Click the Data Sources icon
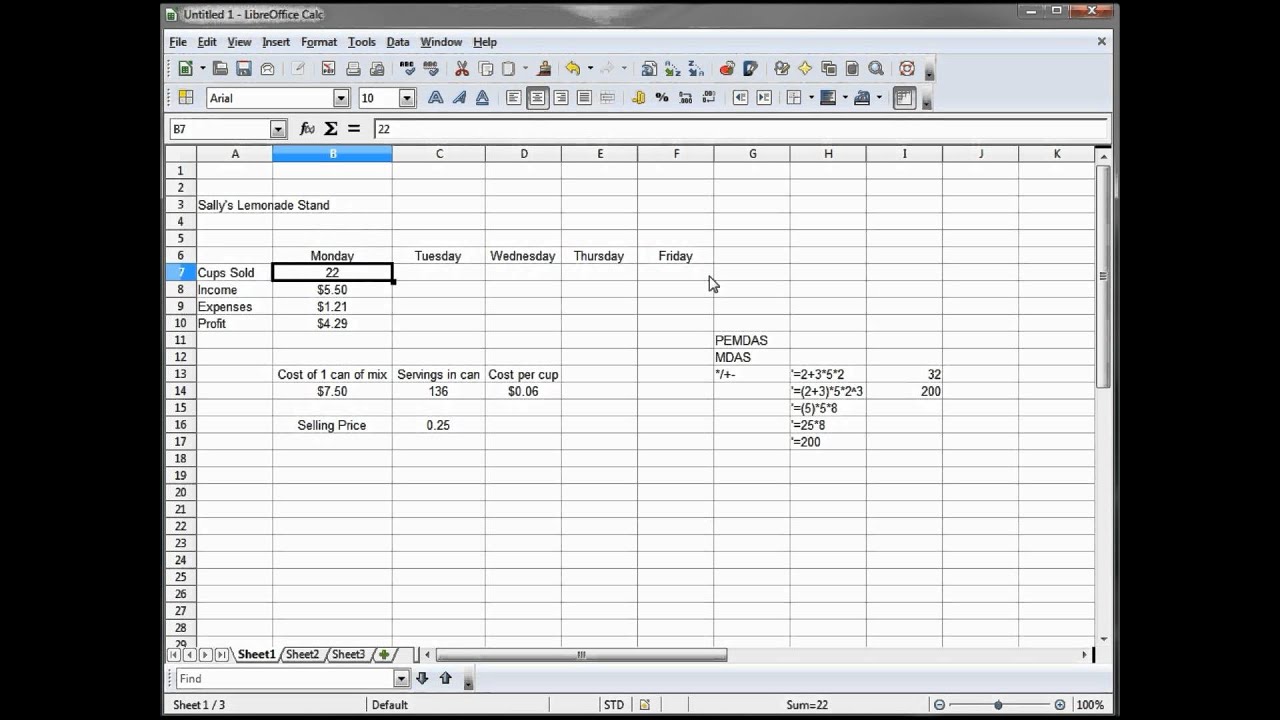1280x720 pixels. 852,69
